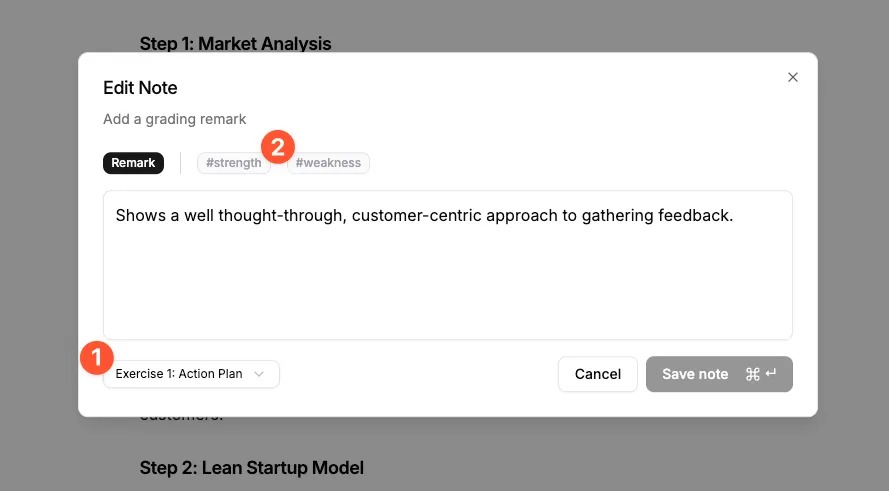Click the vertical divider beside Remark pill
This screenshot has width=889, height=491.
coord(180,163)
